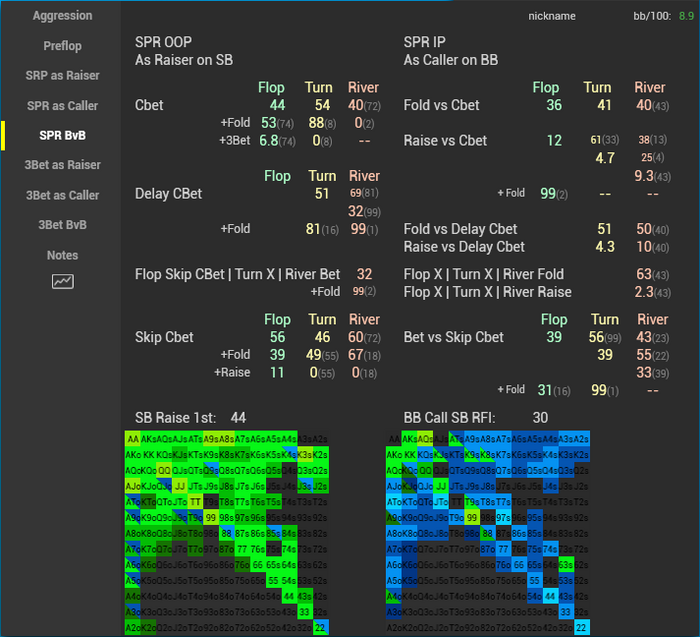Click Skip Cbet +Raise Flop value 11
Image resolution: width=700 pixels, height=637 pixels.
pyautogui.click(x=277, y=372)
